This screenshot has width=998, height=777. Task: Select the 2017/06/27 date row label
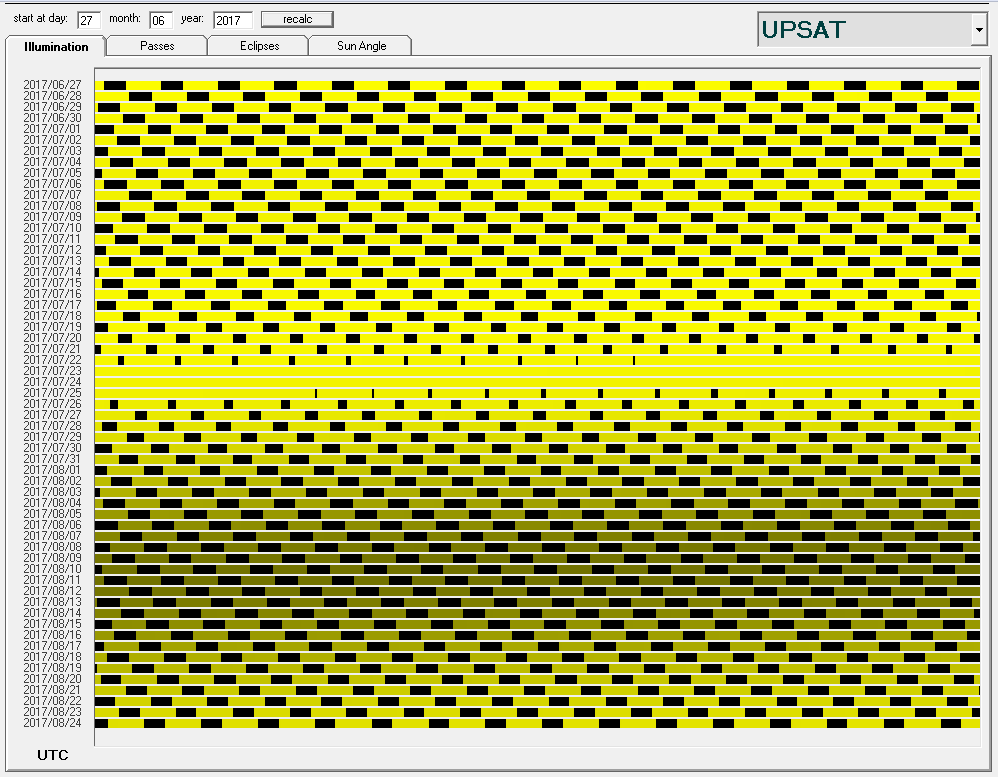point(53,85)
